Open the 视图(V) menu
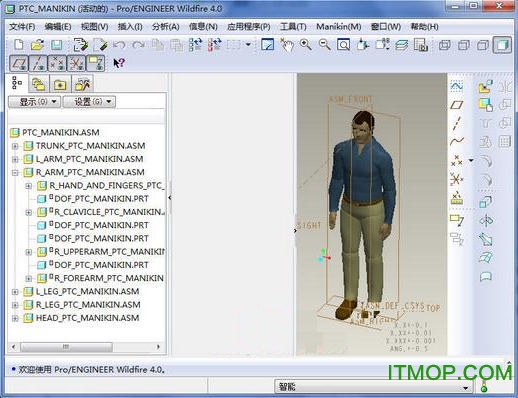 tap(94, 27)
